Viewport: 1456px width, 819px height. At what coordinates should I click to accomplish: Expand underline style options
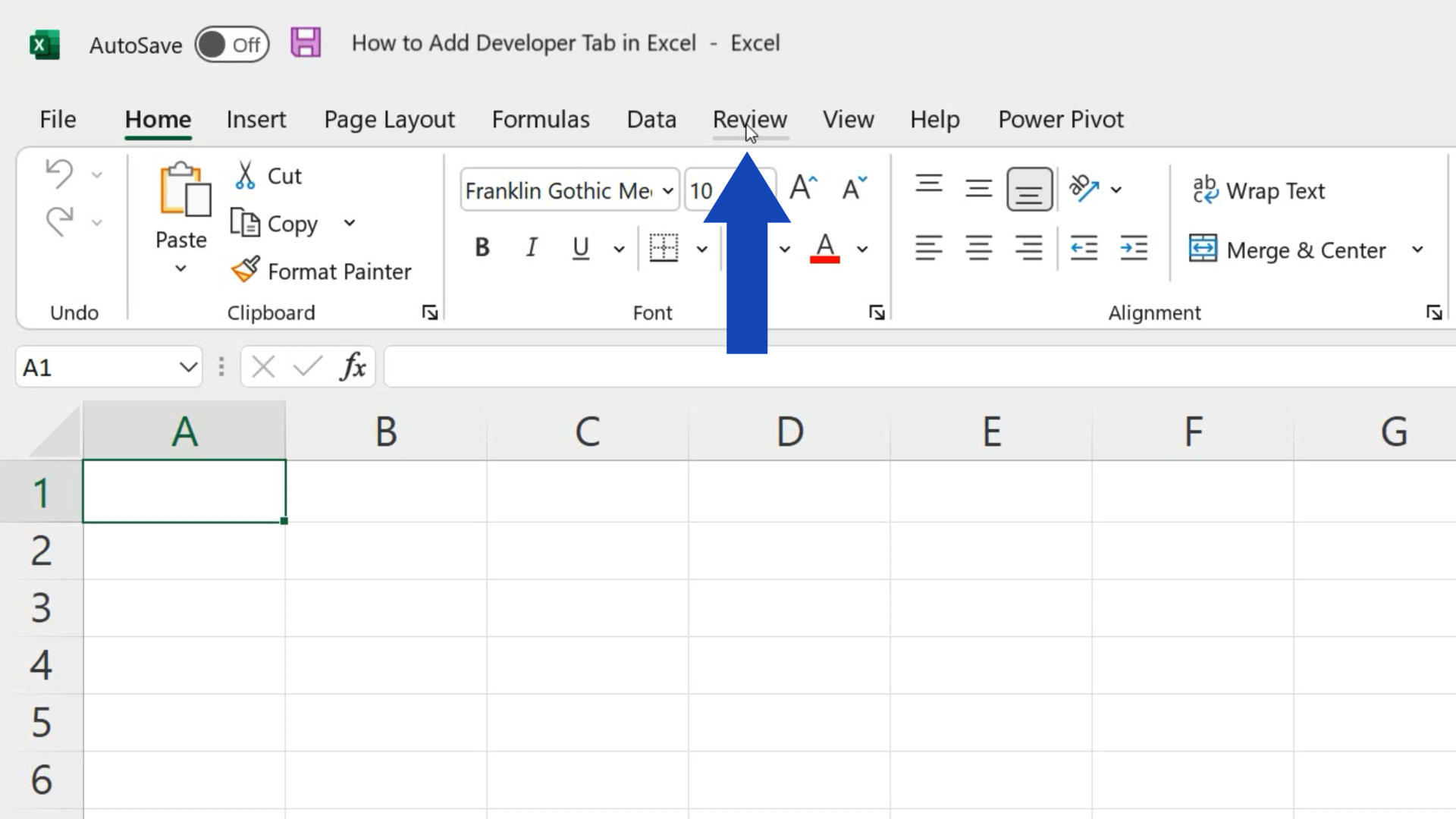[x=619, y=249]
